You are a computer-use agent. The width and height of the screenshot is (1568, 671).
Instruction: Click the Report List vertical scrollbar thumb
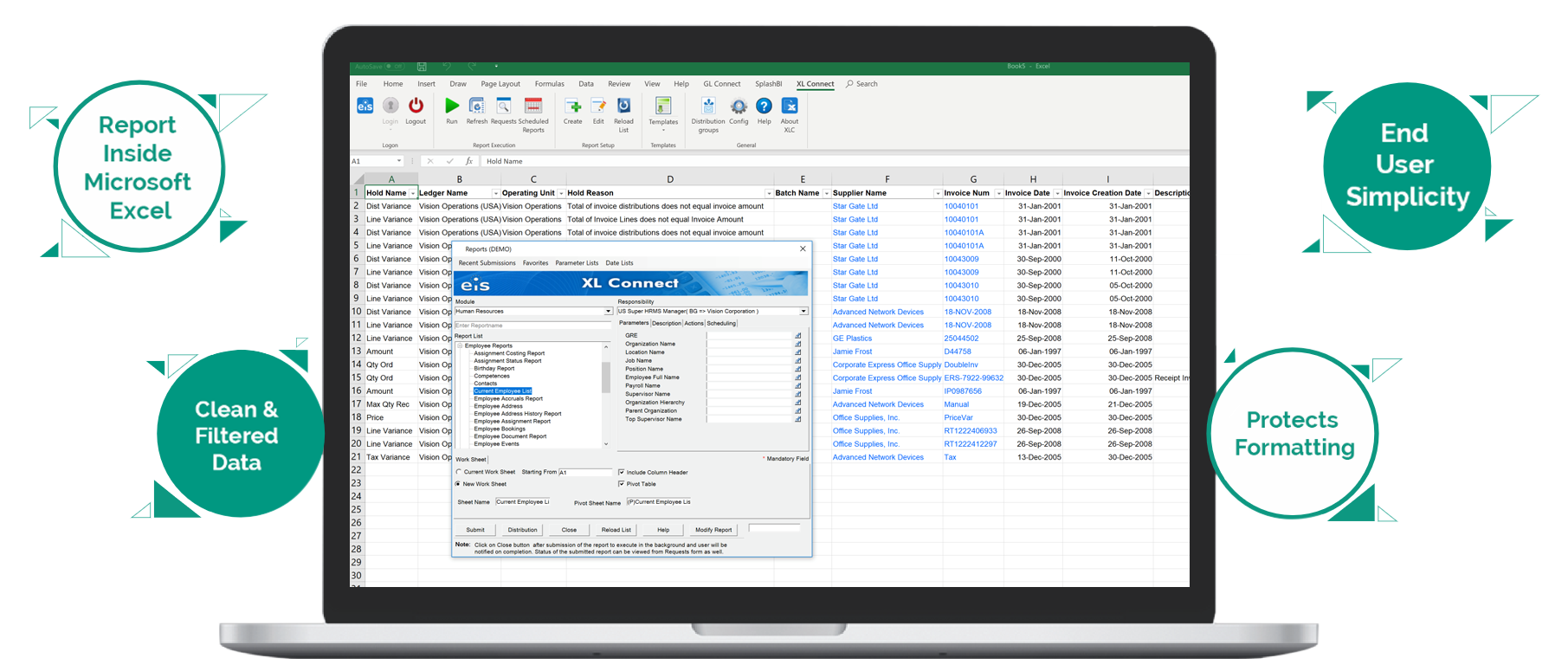606,377
